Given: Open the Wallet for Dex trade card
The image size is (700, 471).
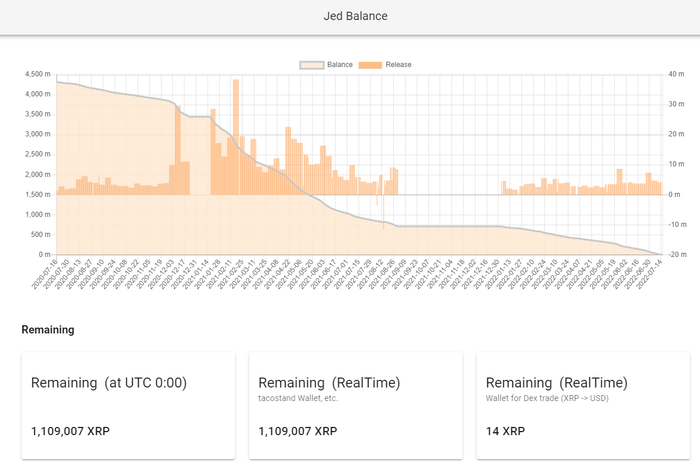Looking at the screenshot, I should (x=583, y=406).
